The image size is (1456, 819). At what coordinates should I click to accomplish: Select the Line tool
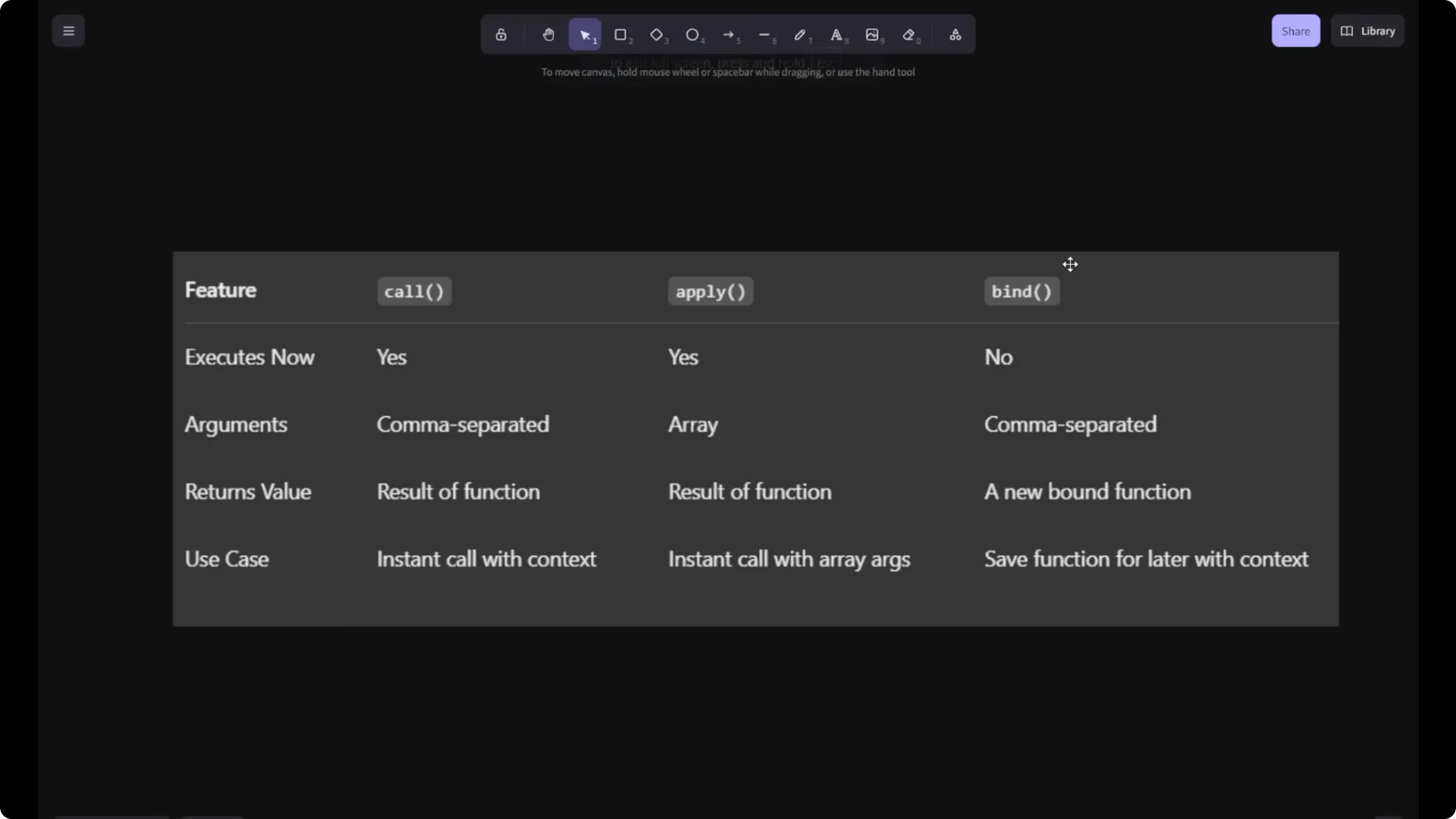764,35
